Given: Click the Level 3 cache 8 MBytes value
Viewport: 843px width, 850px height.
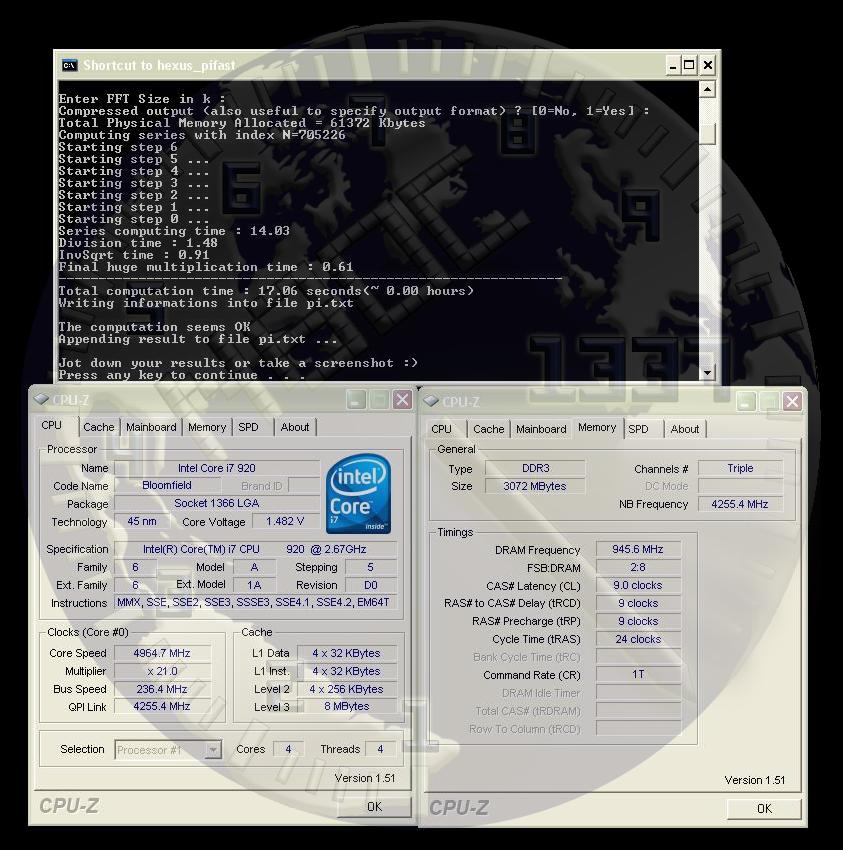Looking at the screenshot, I should (347, 706).
